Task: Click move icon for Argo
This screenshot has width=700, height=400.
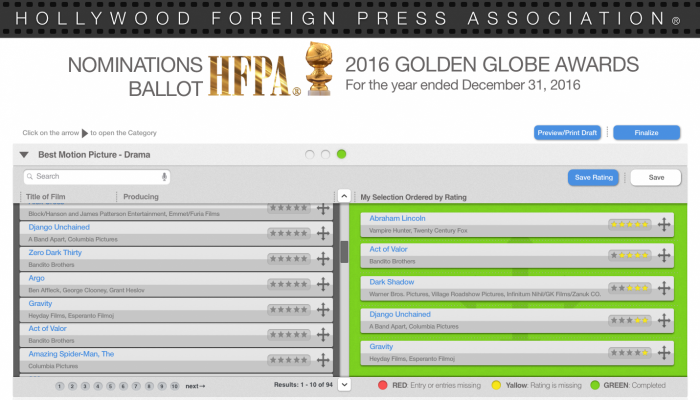Action: tap(323, 284)
